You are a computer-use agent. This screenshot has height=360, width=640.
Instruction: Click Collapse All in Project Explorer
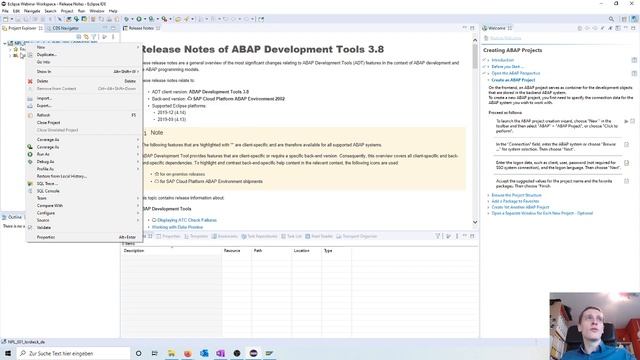79,37
